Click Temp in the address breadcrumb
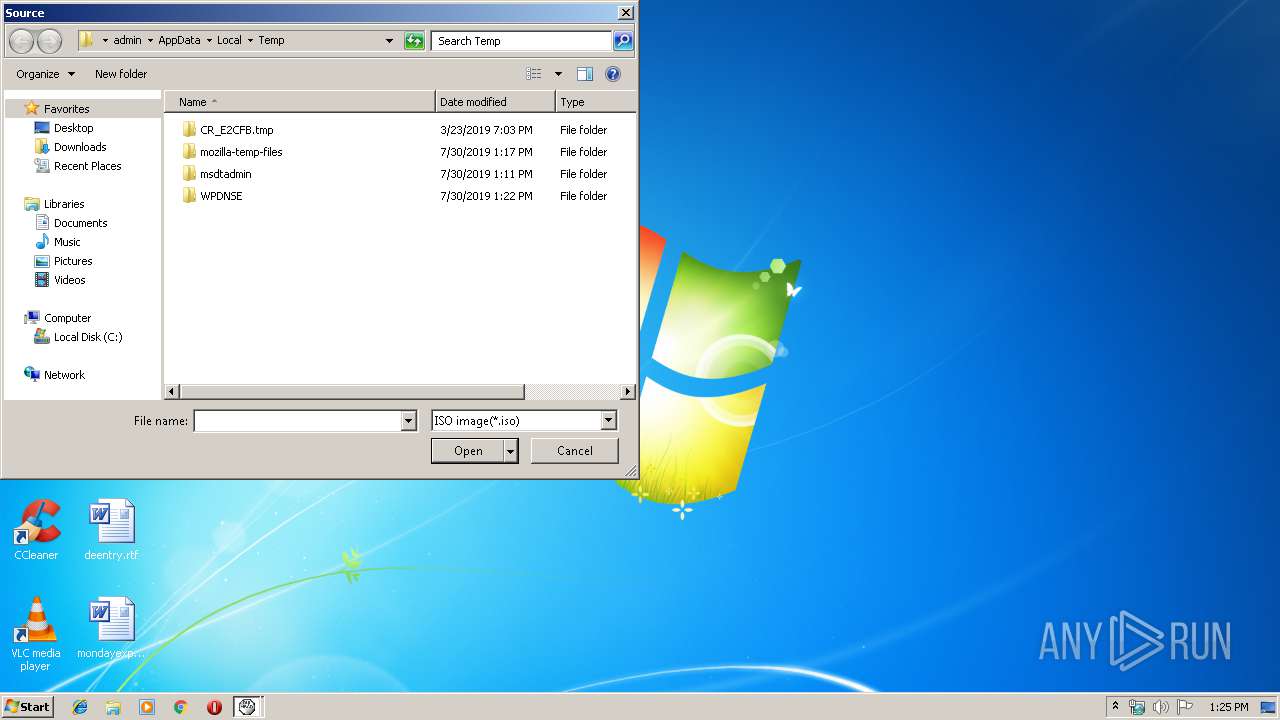Viewport: 1280px width, 720px height. (x=271, y=41)
